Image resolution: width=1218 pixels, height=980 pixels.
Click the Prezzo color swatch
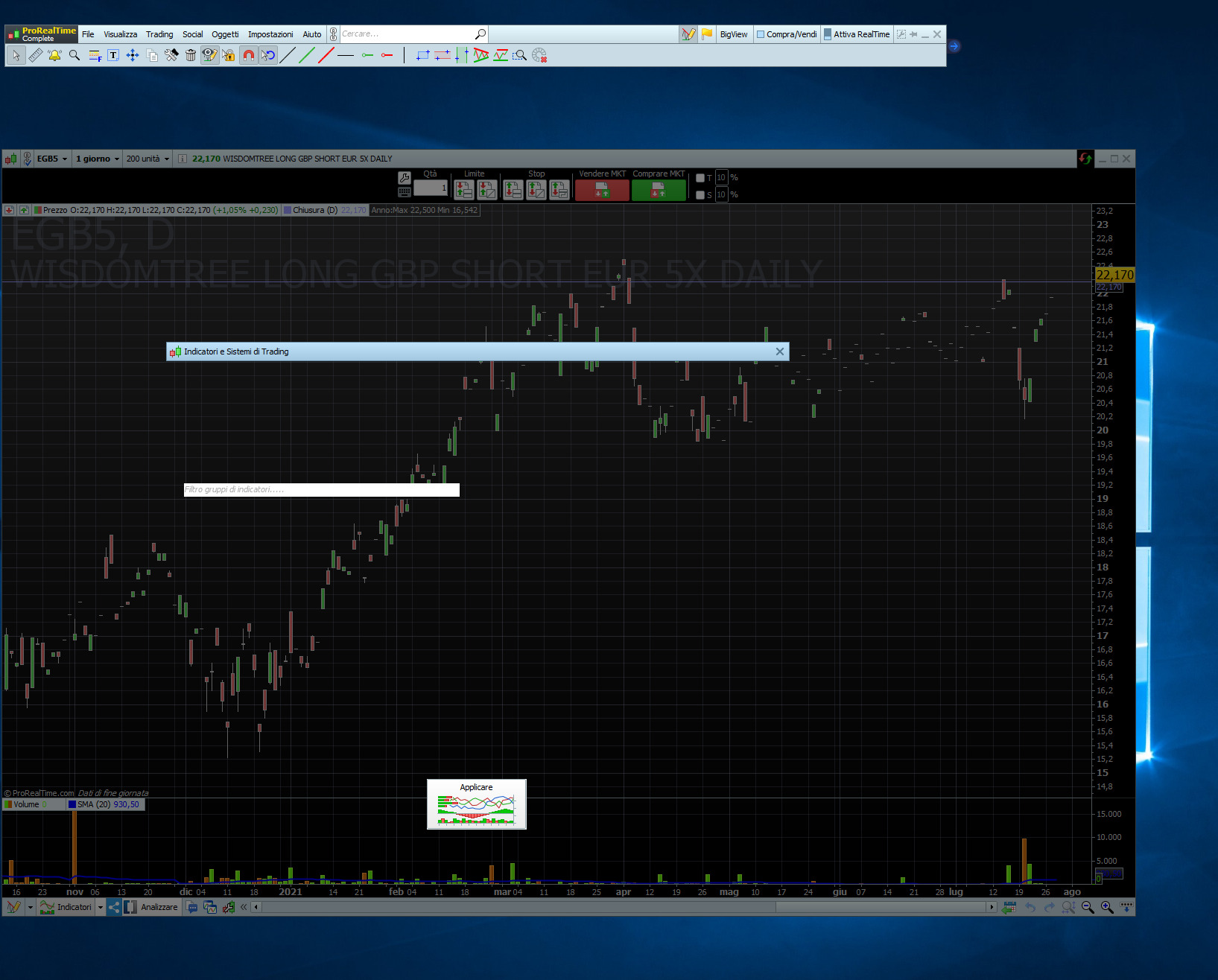click(x=37, y=210)
